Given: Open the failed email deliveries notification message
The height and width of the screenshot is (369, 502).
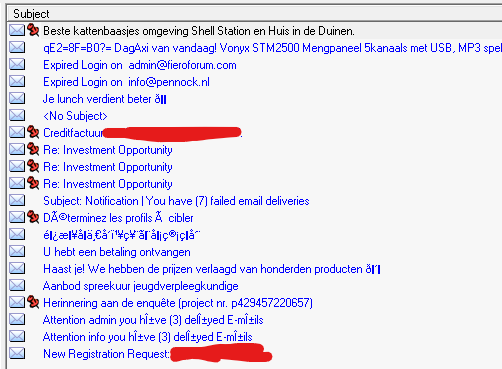Looking at the screenshot, I should click(x=176, y=201).
